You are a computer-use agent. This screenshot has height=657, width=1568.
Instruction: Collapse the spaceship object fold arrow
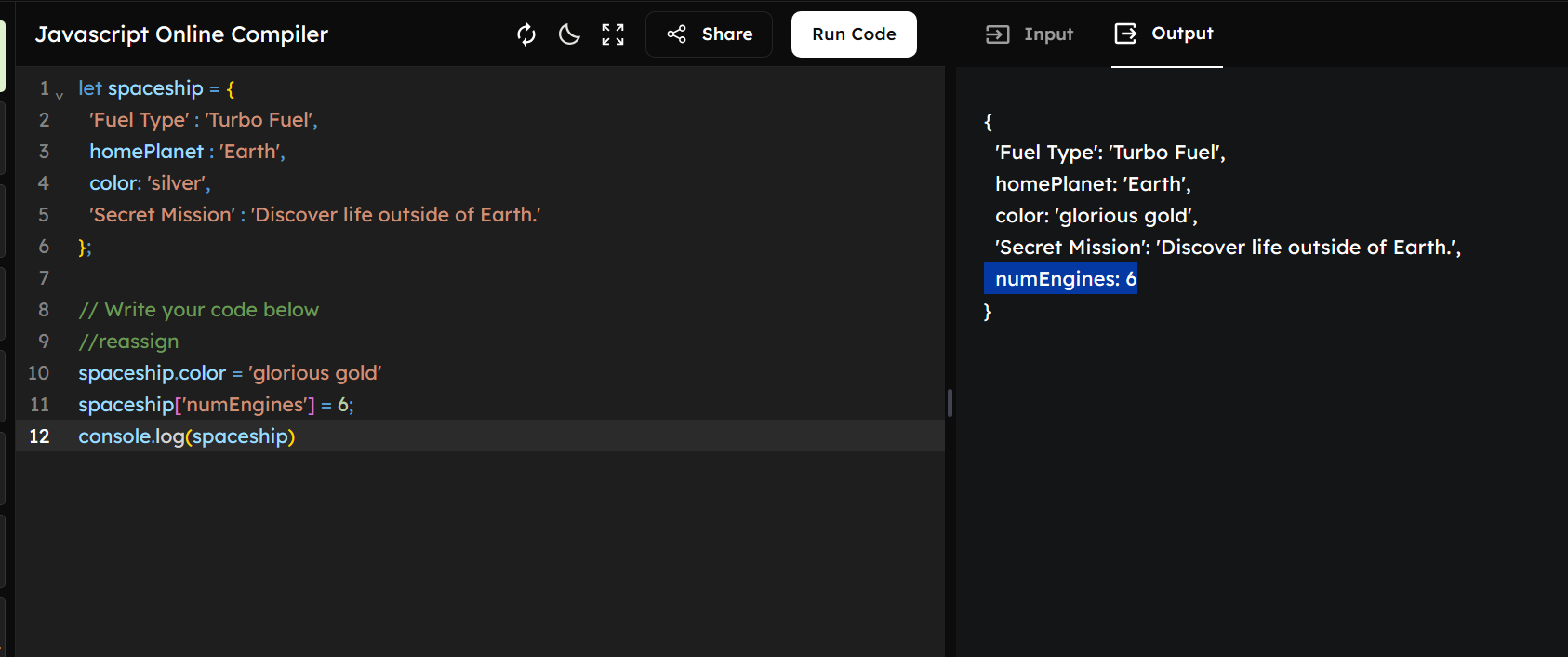click(60, 94)
